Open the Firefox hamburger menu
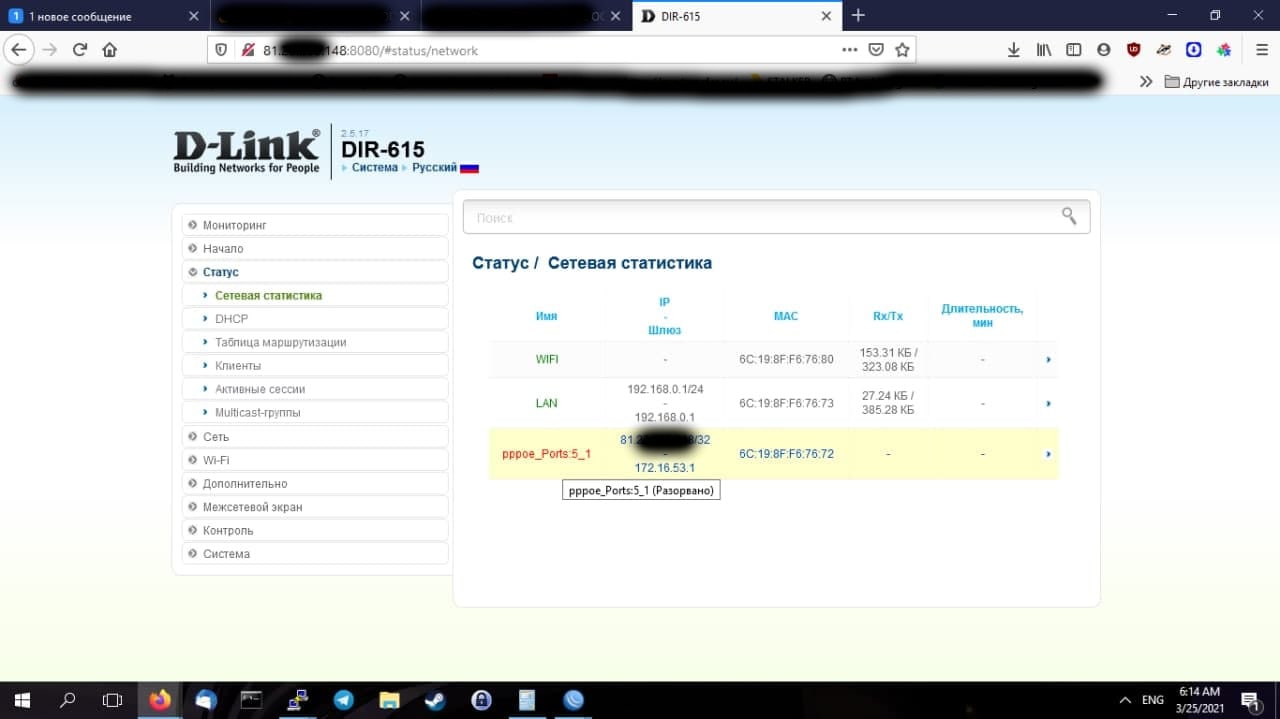1280x719 pixels. click(1262, 50)
